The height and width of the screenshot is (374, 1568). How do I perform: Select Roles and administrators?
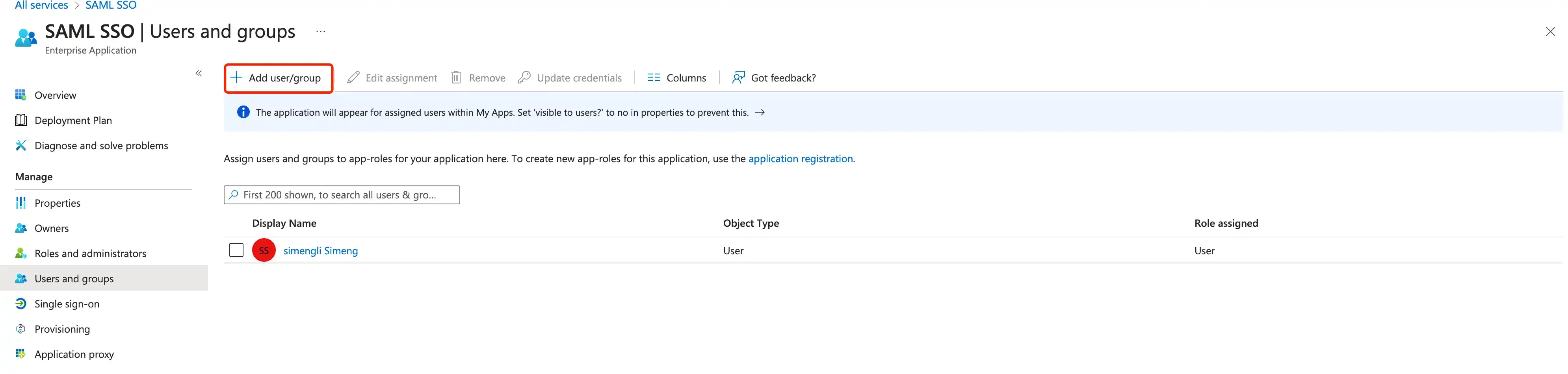[90, 254]
